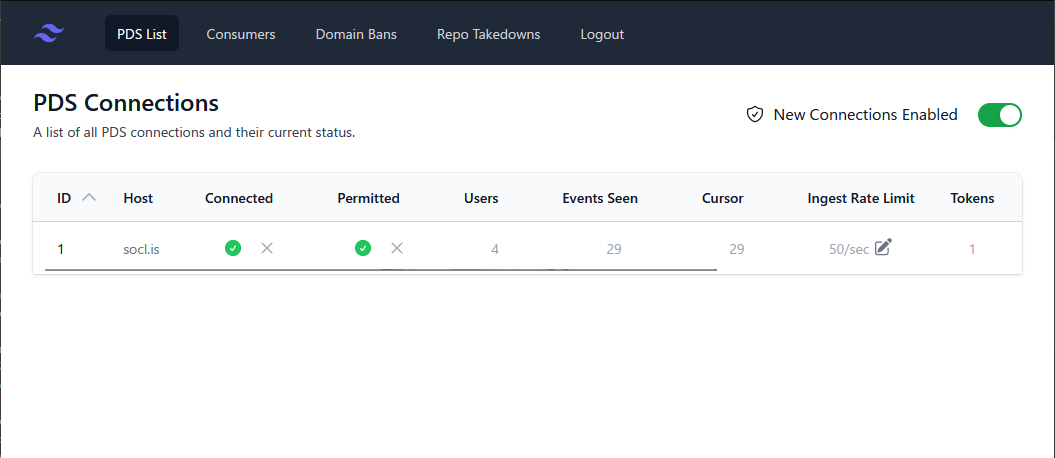Viewport: 1055px width, 458px height.
Task: Go to the Domain Bans page
Action: (x=356, y=34)
